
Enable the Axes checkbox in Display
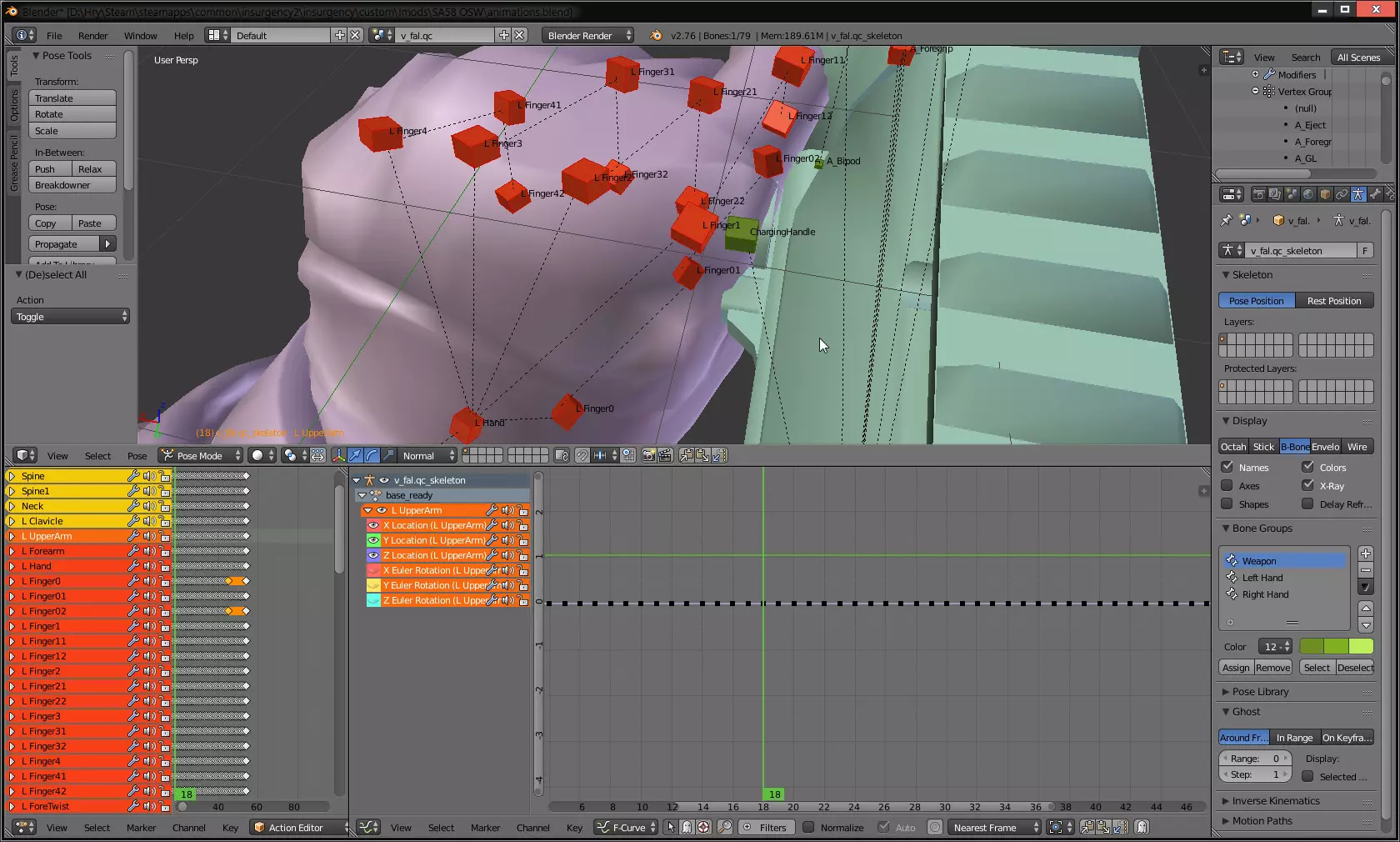click(1227, 486)
